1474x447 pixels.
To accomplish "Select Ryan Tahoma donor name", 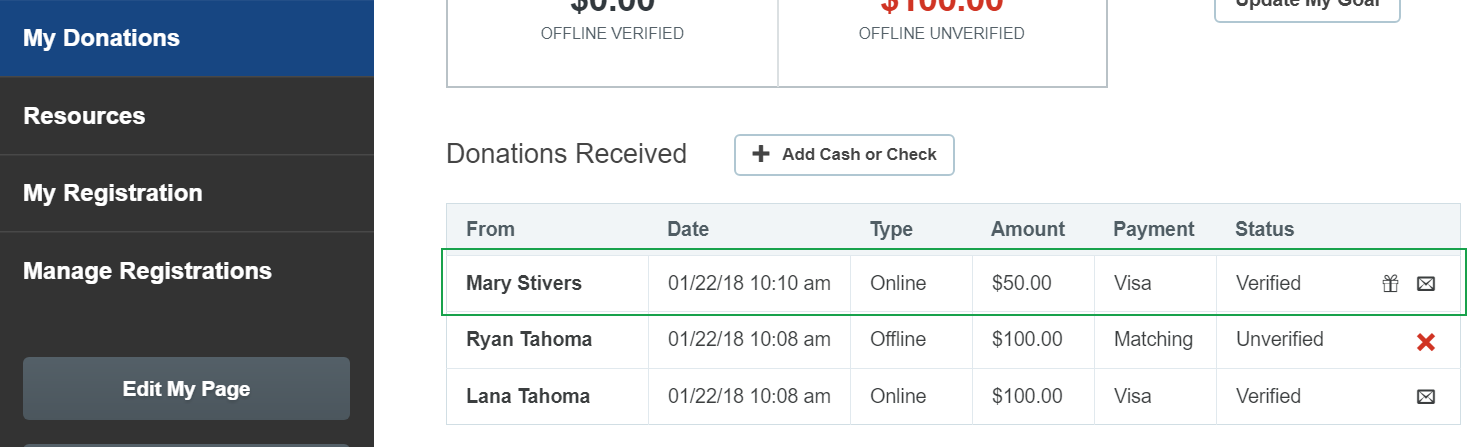I will pyautogui.click(x=529, y=340).
